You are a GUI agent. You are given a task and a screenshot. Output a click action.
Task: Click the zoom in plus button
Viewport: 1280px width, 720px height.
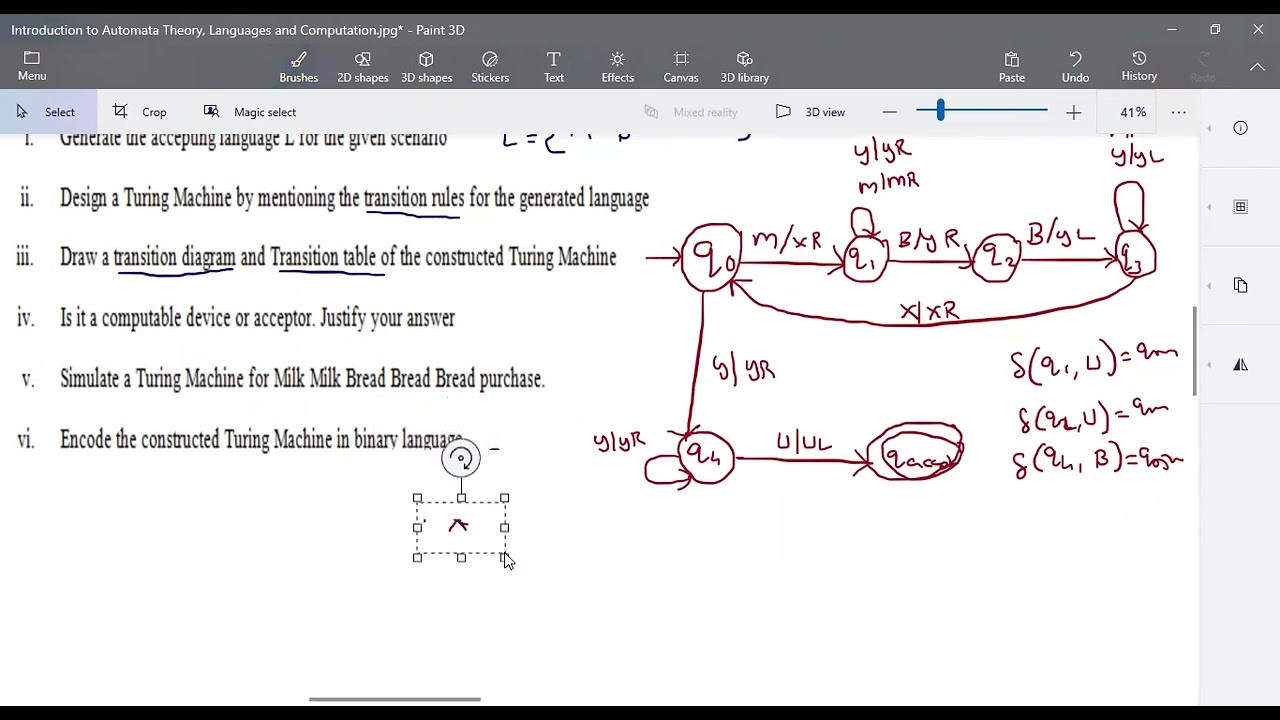(1073, 113)
